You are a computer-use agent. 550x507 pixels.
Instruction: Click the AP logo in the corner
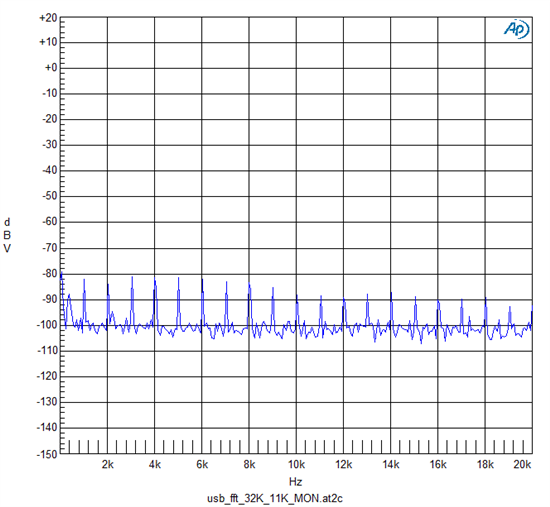coord(516,29)
